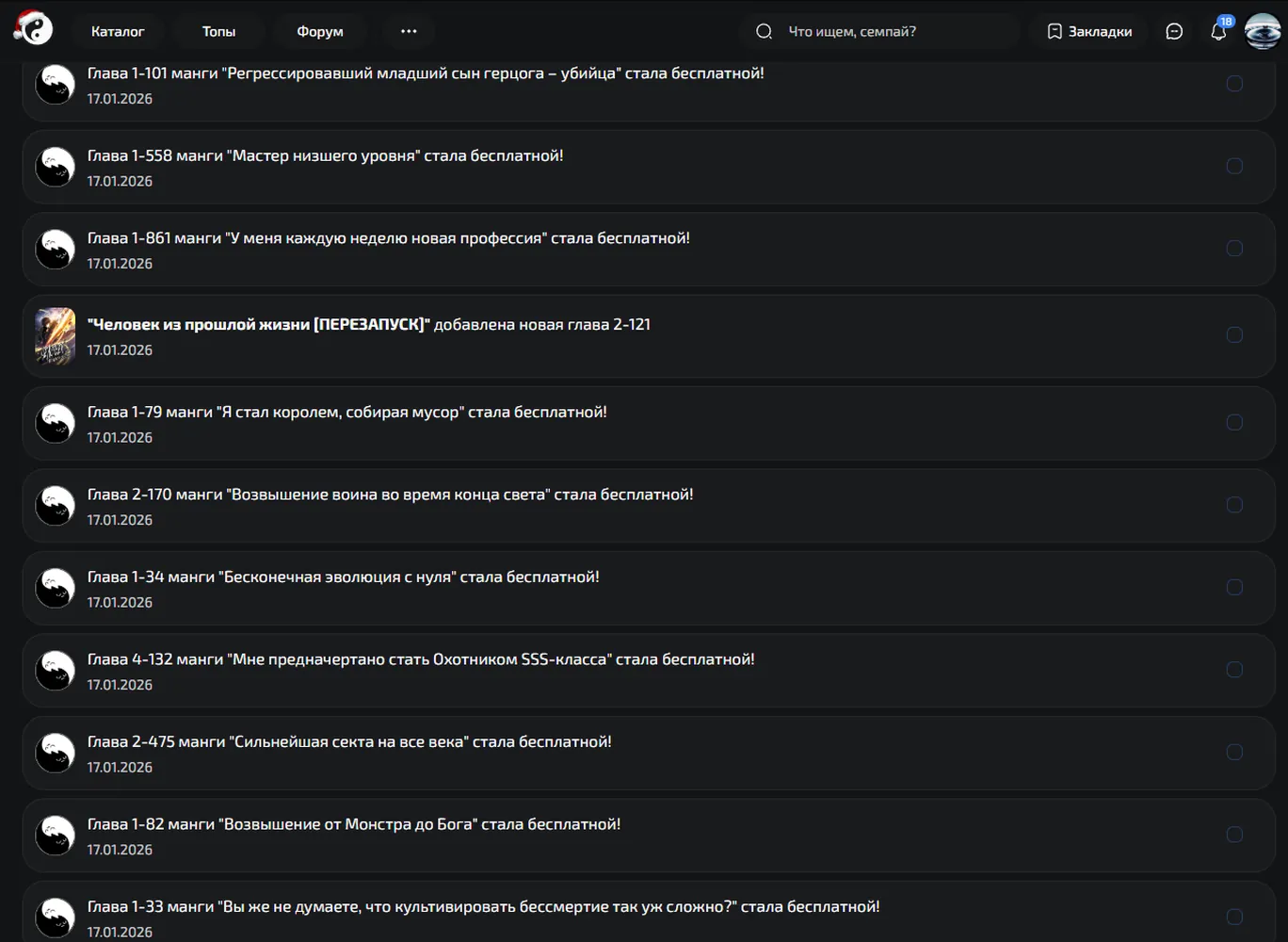
Task: Open the Каталог menu
Action: (118, 31)
